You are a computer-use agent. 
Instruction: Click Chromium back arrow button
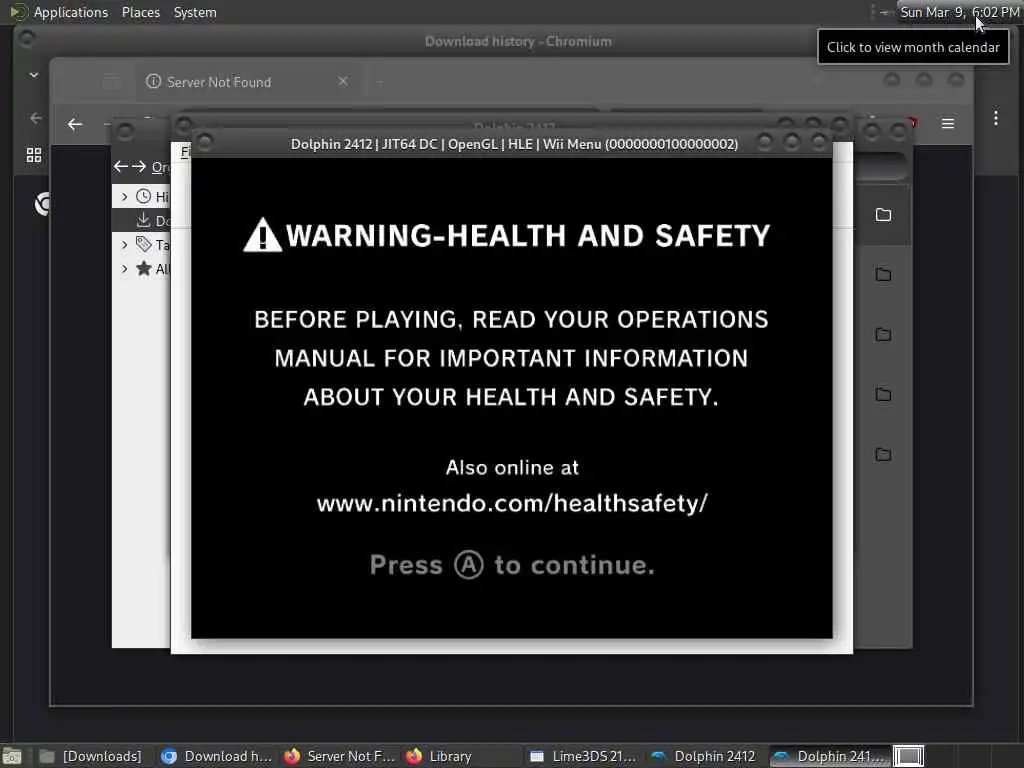click(x=36, y=118)
